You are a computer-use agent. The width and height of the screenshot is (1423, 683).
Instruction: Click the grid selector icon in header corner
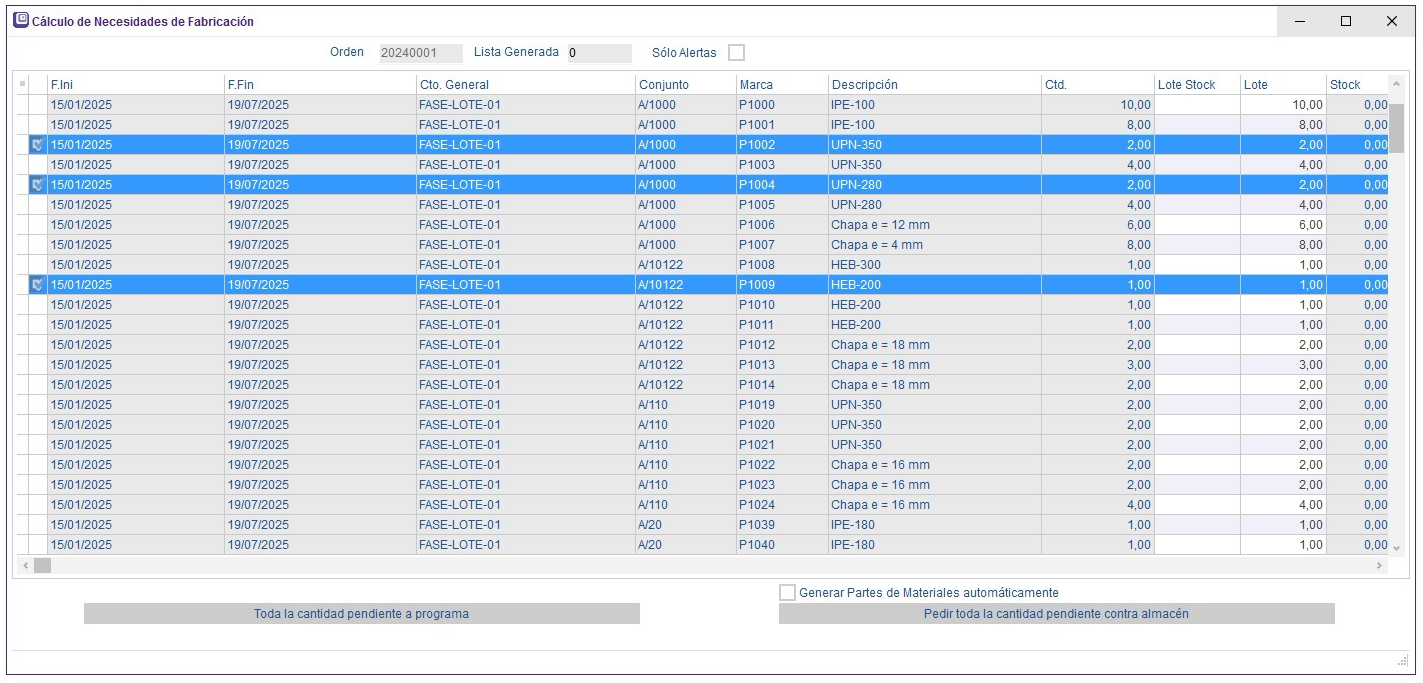tap(23, 84)
